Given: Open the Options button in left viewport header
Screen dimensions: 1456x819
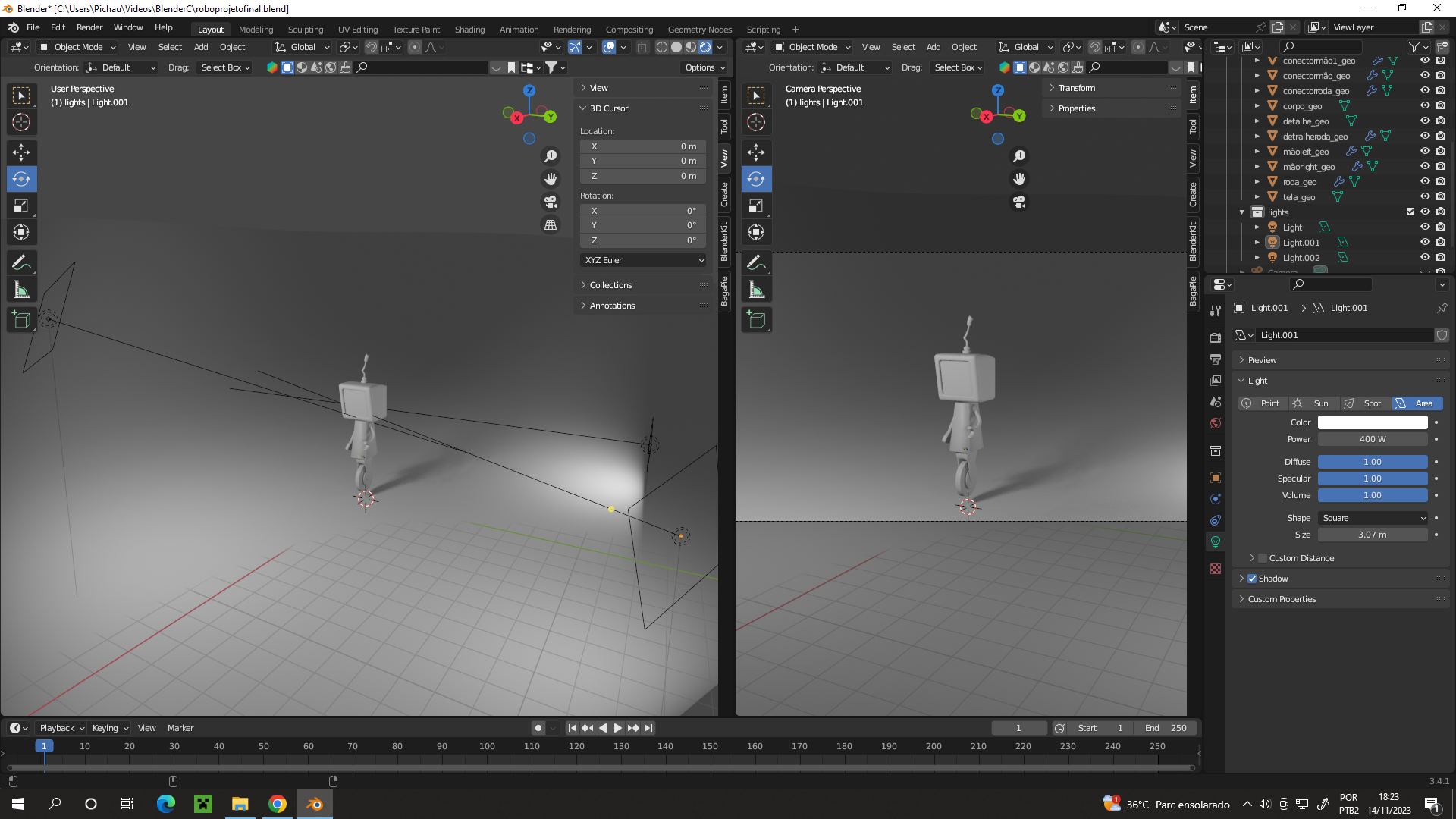Looking at the screenshot, I should coord(704,67).
